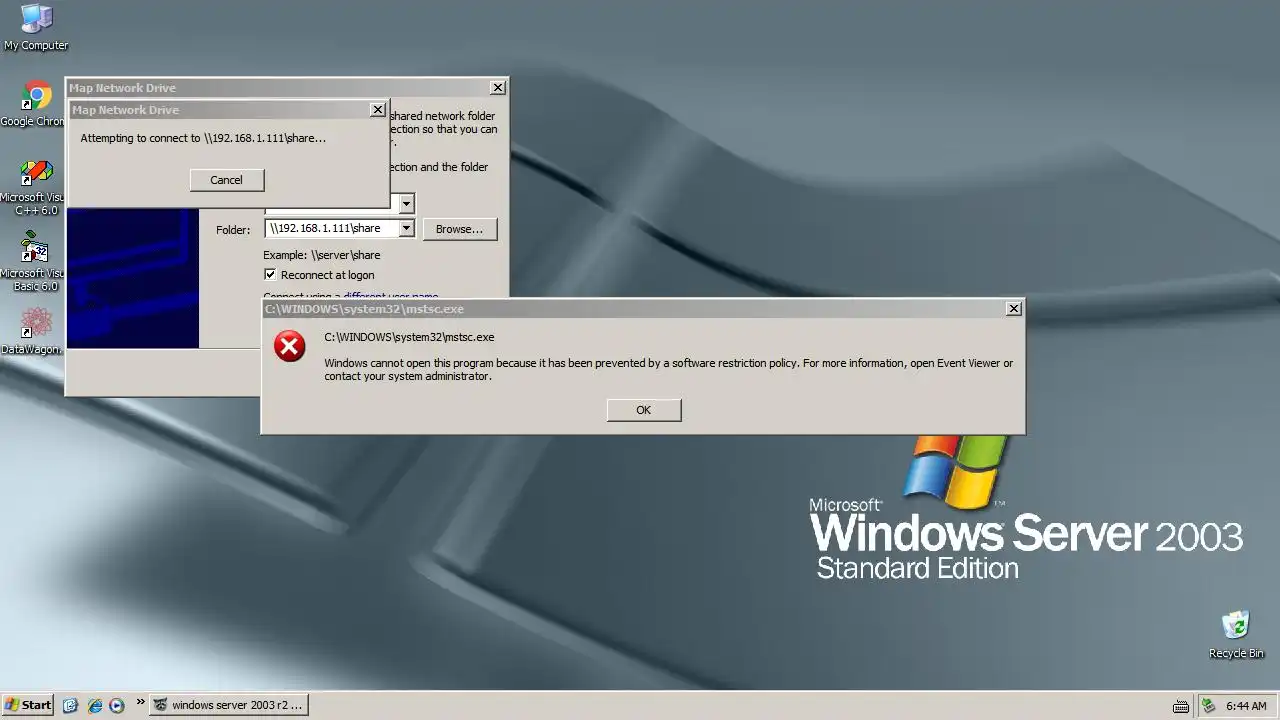Click the C:\WINDOWS\system32\mstsc.exe path in message
Screen dimensions: 1280x720
[x=409, y=337]
